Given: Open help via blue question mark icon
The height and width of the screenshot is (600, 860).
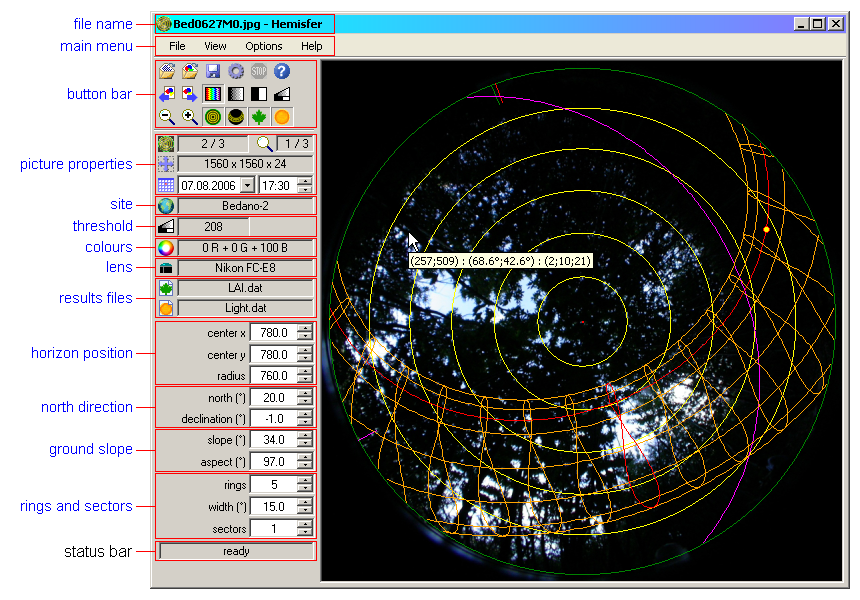Looking at the screenshot, I should [282, 71].
